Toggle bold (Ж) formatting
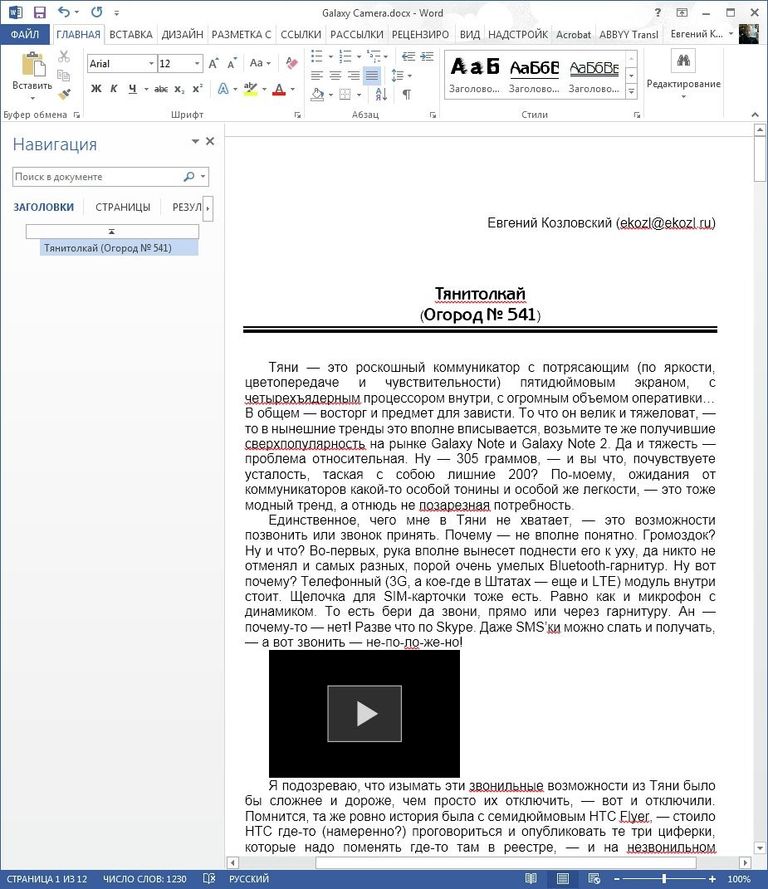Screen dimensions: 768x889 (x=96, y=88)
